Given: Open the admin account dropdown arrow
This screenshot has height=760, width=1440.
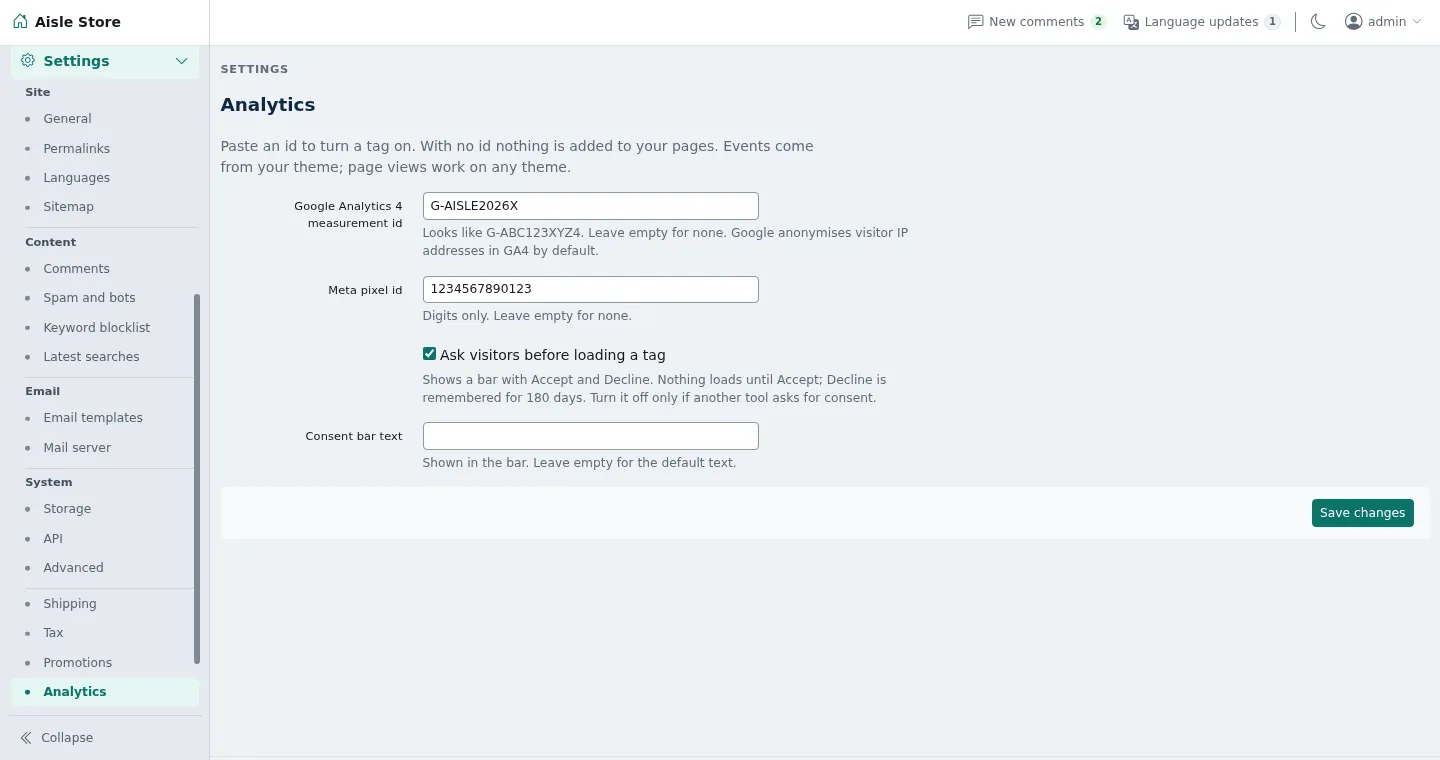Looking at the screenshot, I should click(x=1417, y=22).
